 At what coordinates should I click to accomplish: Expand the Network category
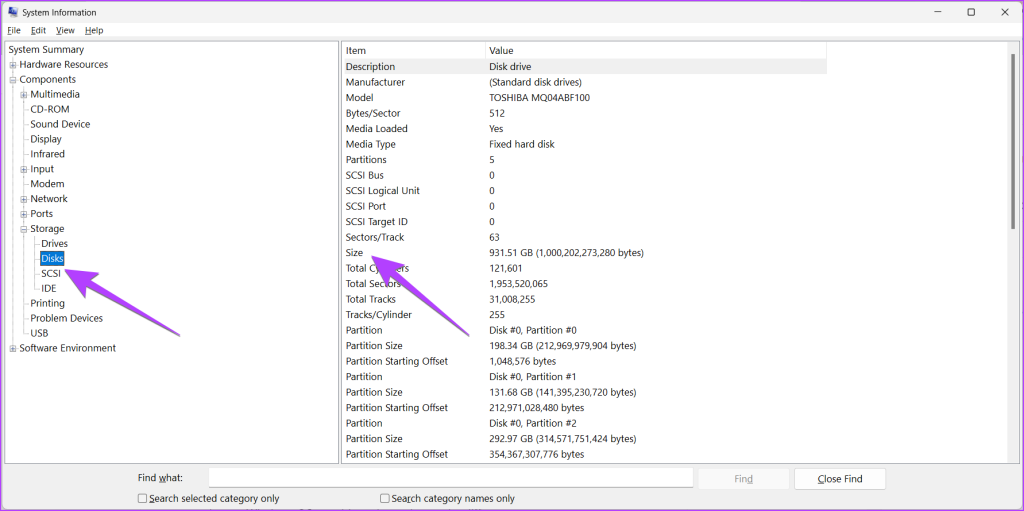pyautogui.click(x=24, y=199)
